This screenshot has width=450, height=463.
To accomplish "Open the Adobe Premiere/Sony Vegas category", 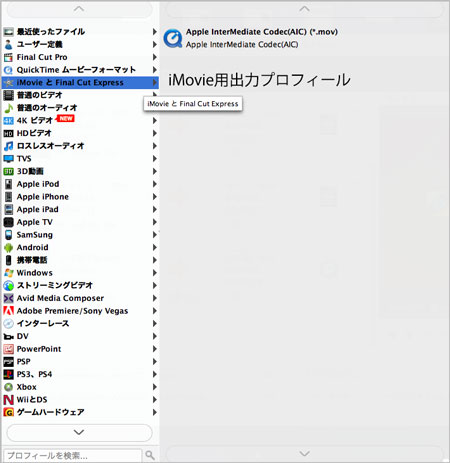I will coord(80,311).
